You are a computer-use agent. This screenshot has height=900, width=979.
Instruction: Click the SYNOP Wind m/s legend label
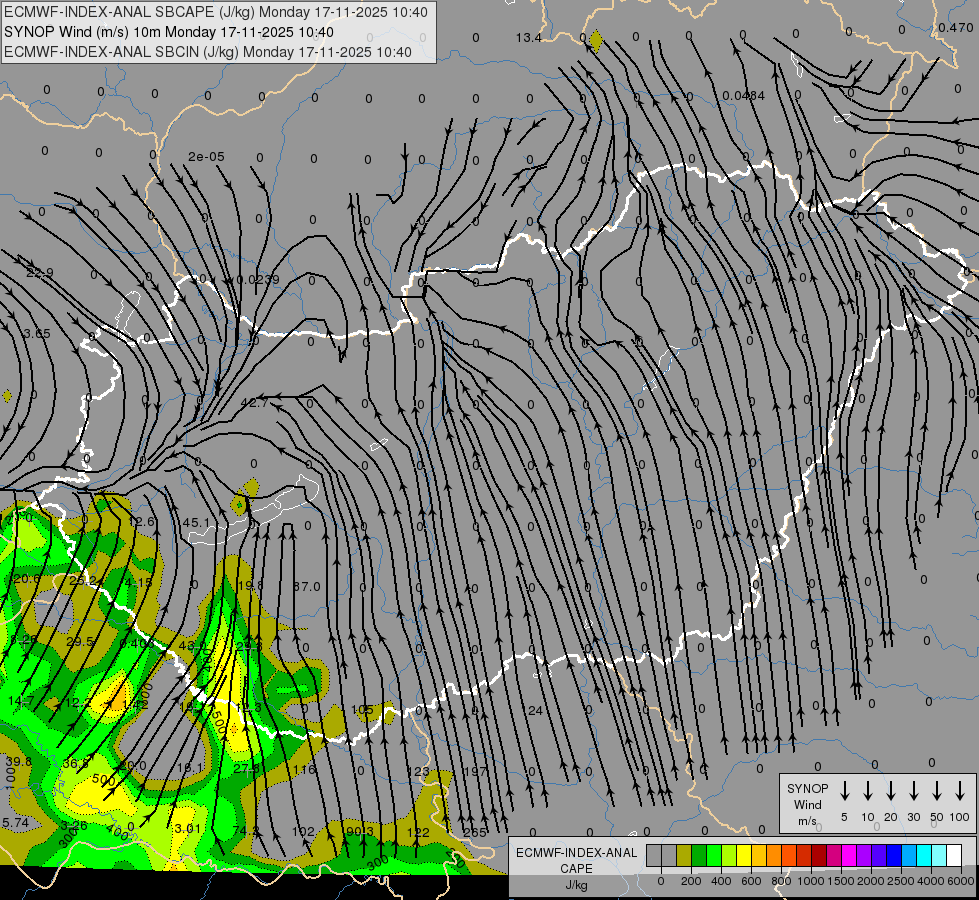coord(807,804)
